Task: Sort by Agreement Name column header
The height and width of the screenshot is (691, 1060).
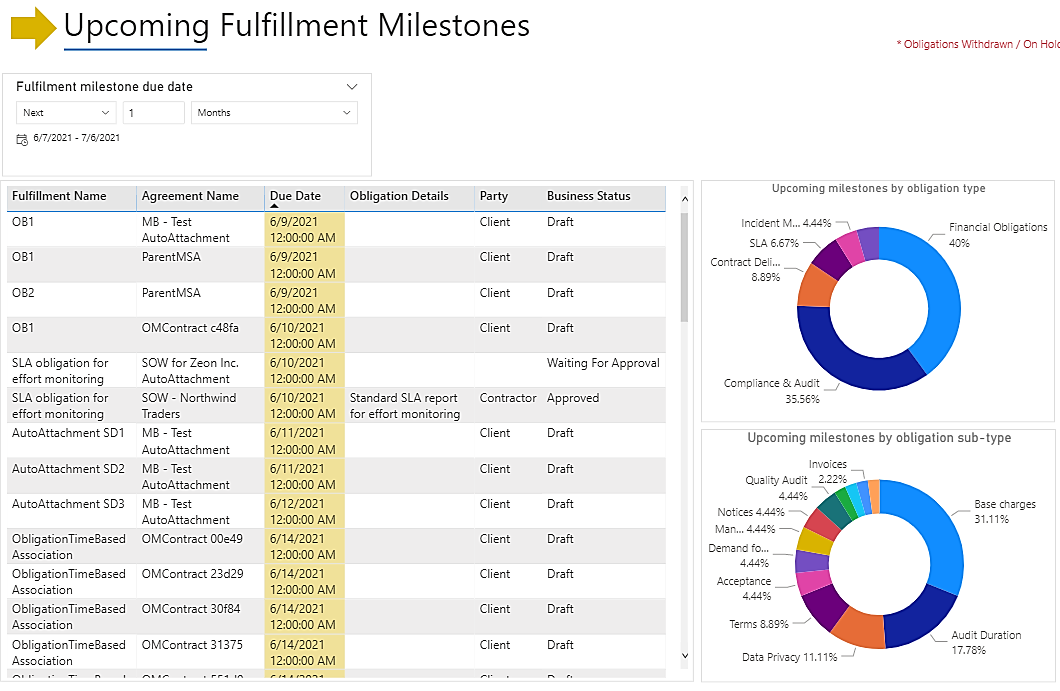Action: [190, 196]
